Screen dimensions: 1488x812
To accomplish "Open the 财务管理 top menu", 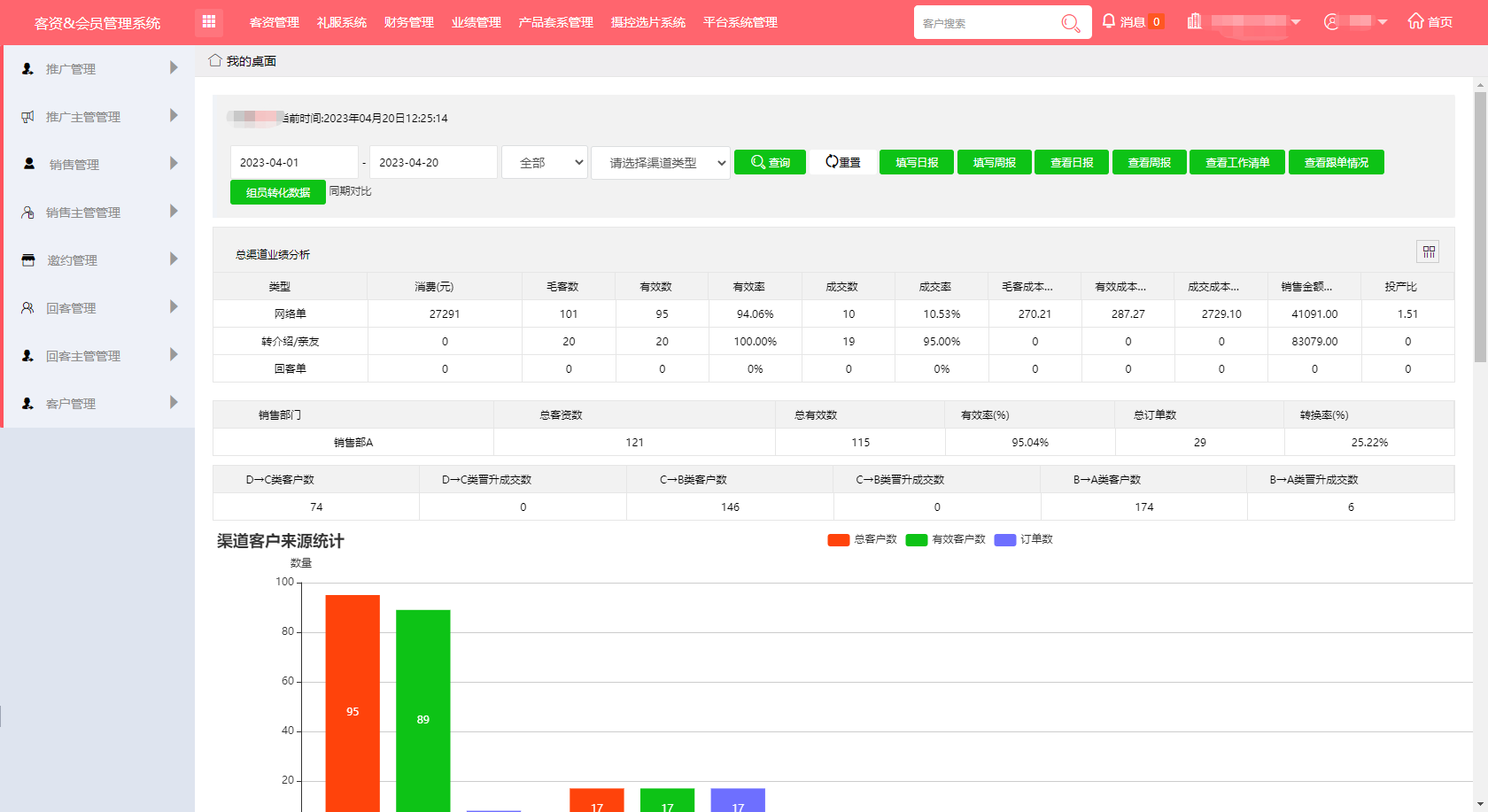I will (409, 22).
